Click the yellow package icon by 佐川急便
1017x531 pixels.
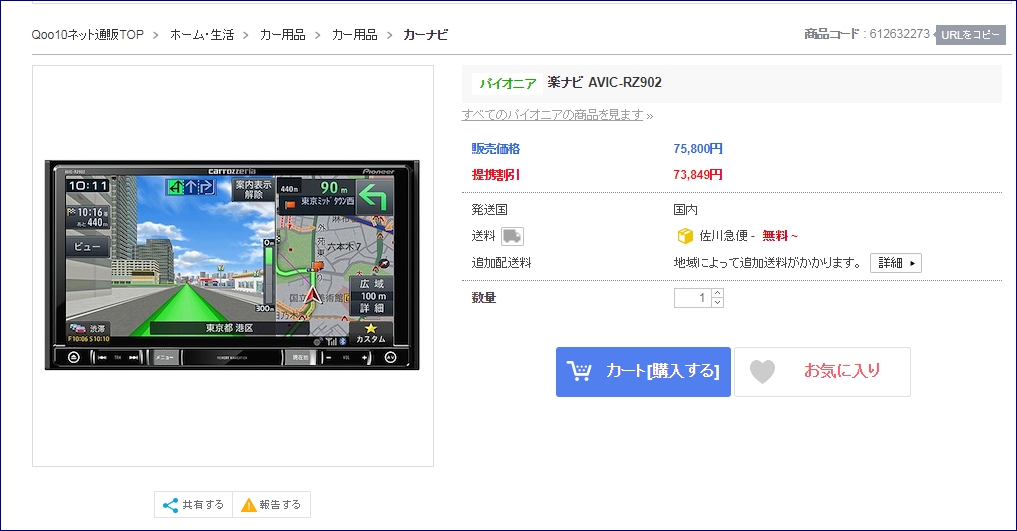click(685, 236)
